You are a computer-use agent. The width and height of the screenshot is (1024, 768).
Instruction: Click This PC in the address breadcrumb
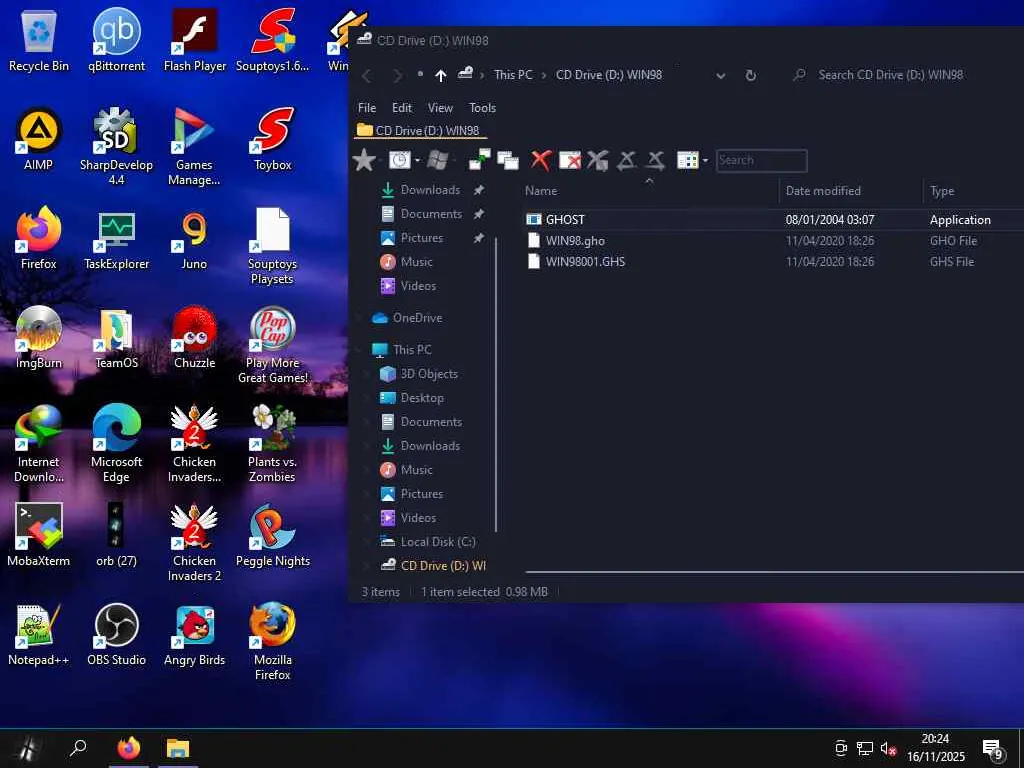click(513, 75)
